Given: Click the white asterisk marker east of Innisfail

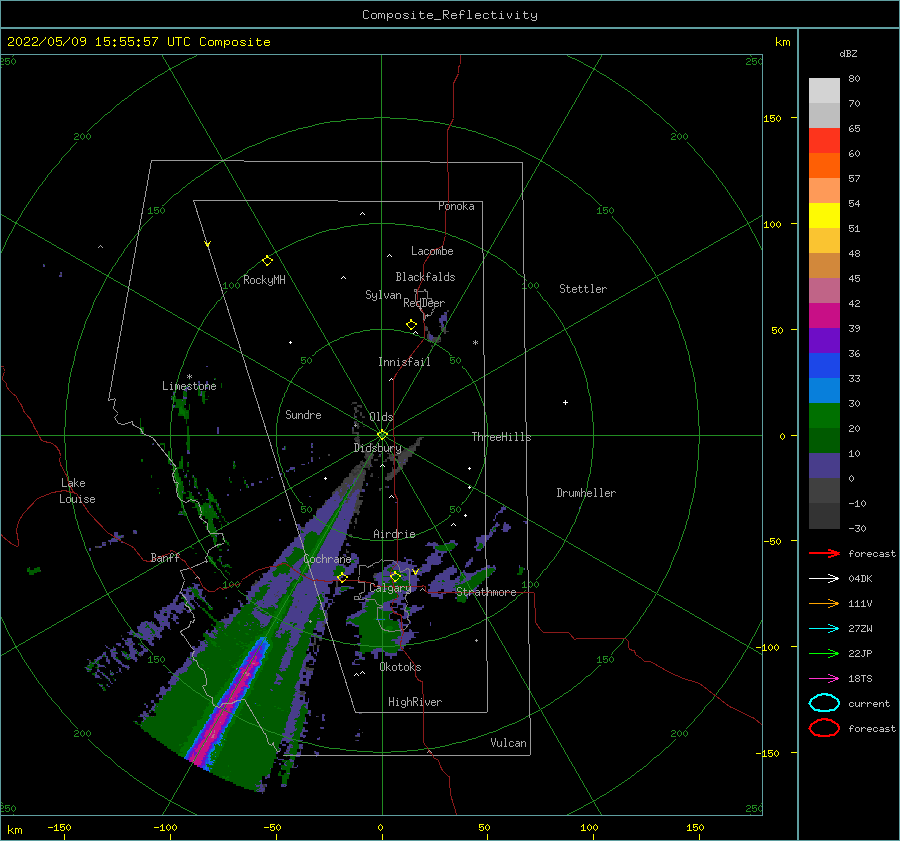Looking at the screenshot, I should pyautogui.click(x=475, y=343).
